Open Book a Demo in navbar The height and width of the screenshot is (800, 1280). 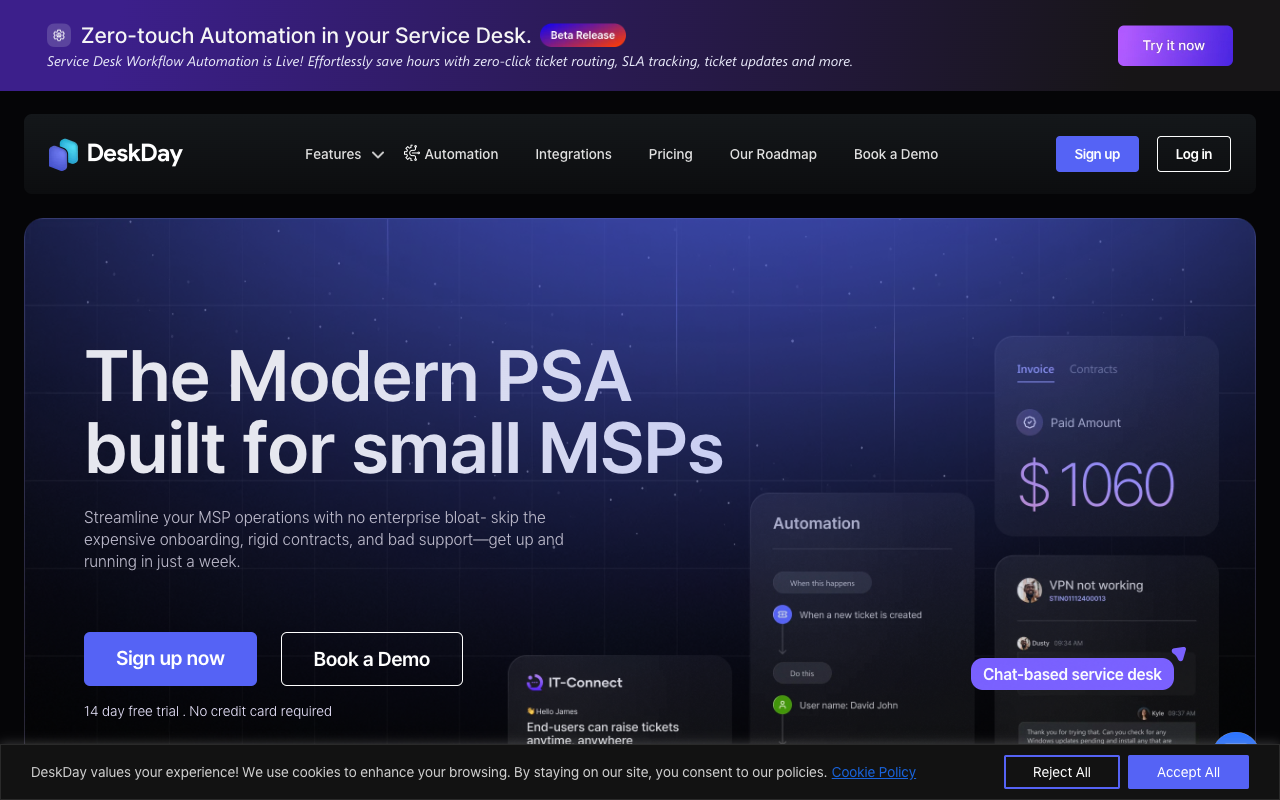896,154
